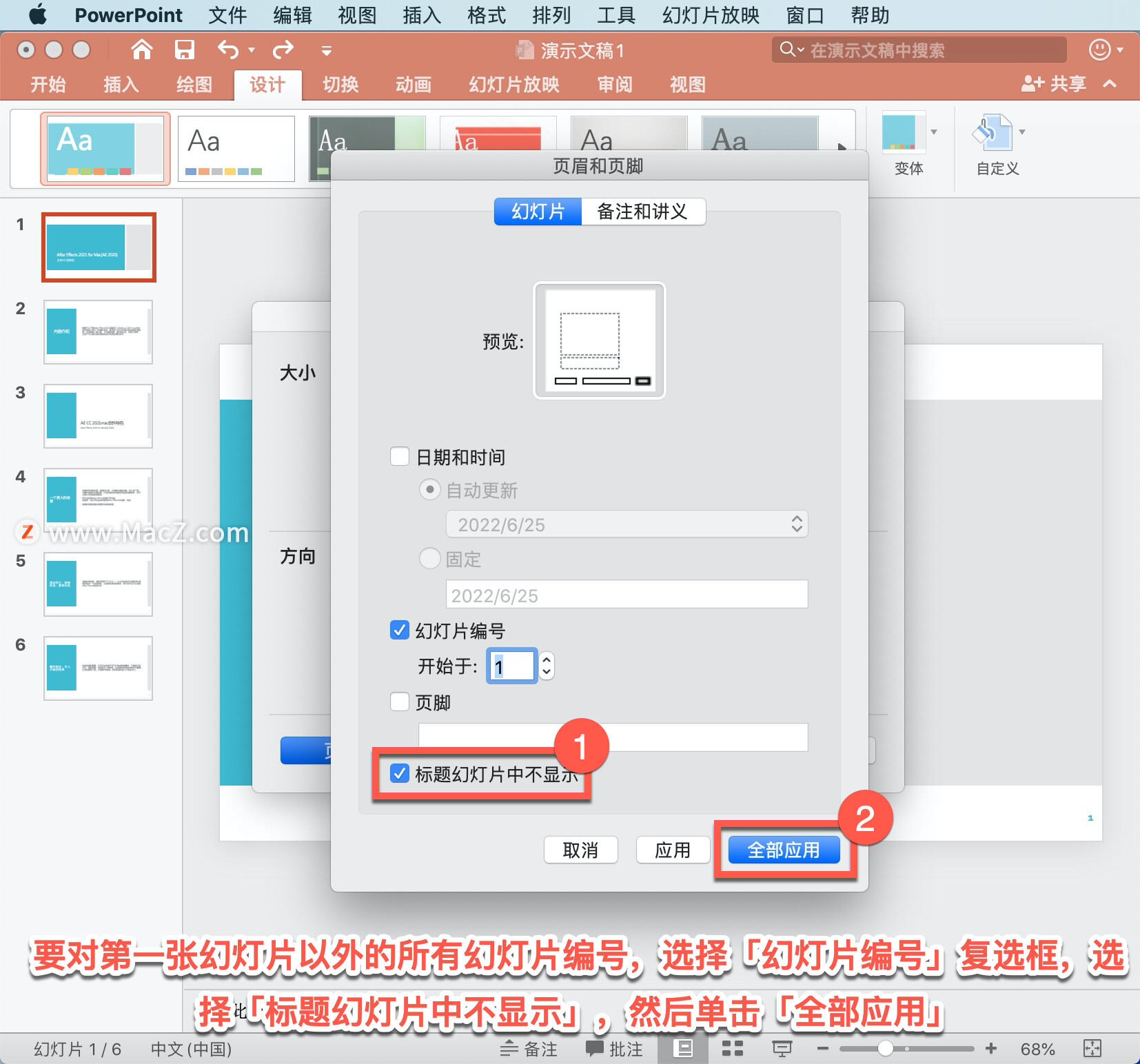1140x1064 pixels.
Task: Enable the 日期和时间 checkbox
Action: click(400, 456)
